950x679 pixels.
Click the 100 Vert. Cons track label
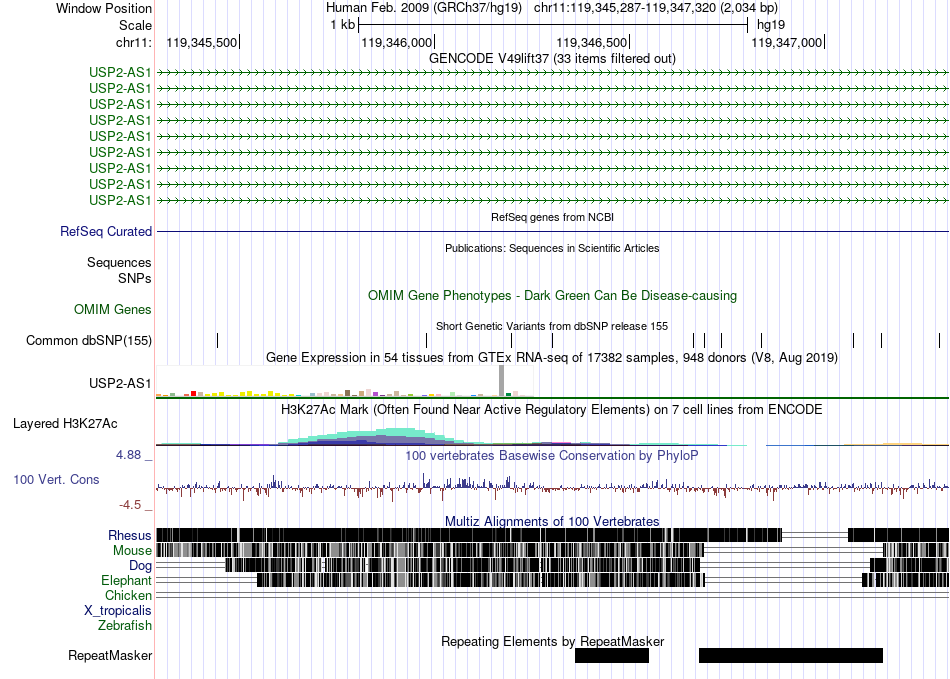pyautogui.click(x=56, y=480)
